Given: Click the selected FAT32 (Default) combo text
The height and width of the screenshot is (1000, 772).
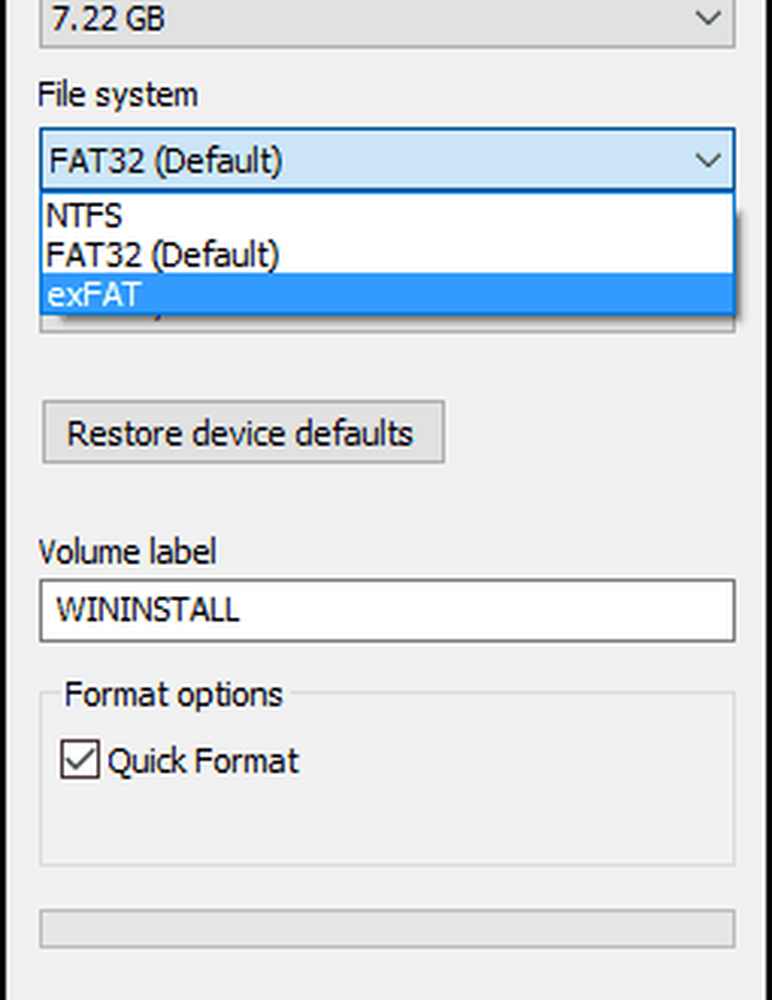Looking at the screenshot, I should point(166,160).
